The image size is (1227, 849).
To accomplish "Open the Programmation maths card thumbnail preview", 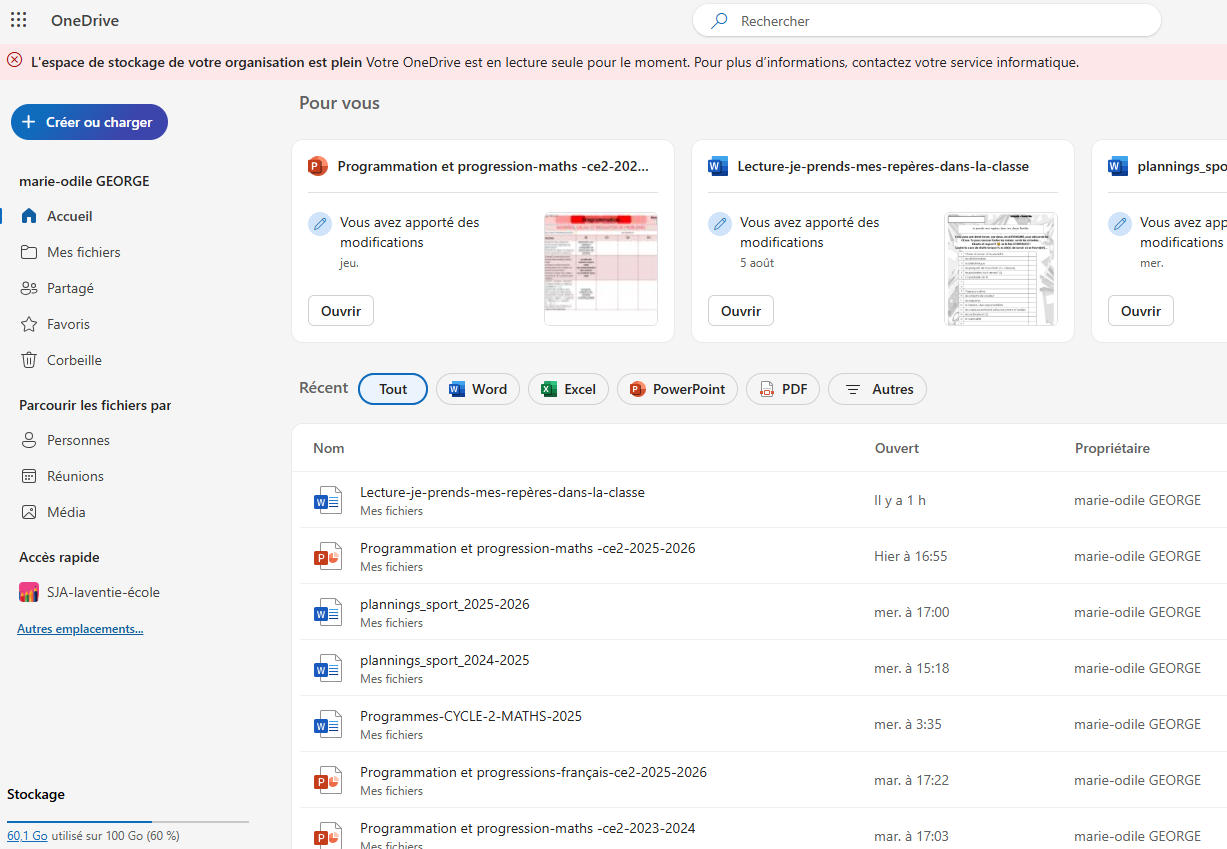I will click(x=601, y=268).
